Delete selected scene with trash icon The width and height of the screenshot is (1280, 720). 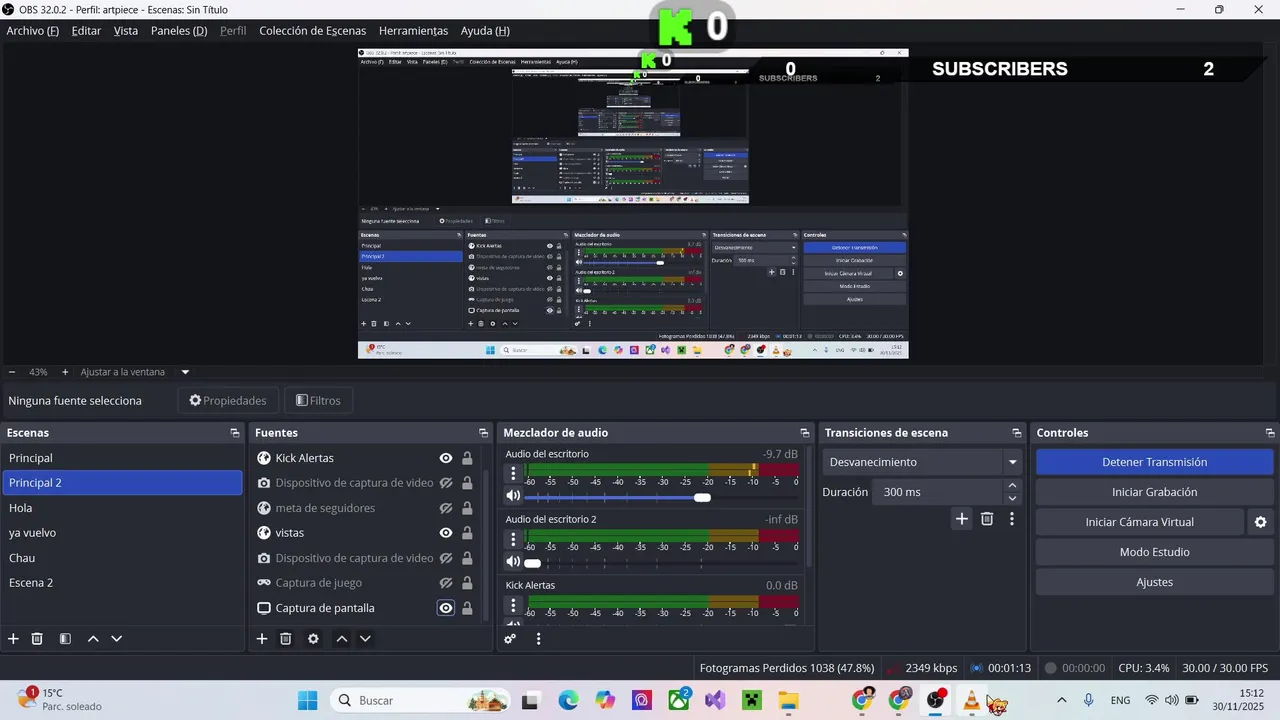point(37,639)
